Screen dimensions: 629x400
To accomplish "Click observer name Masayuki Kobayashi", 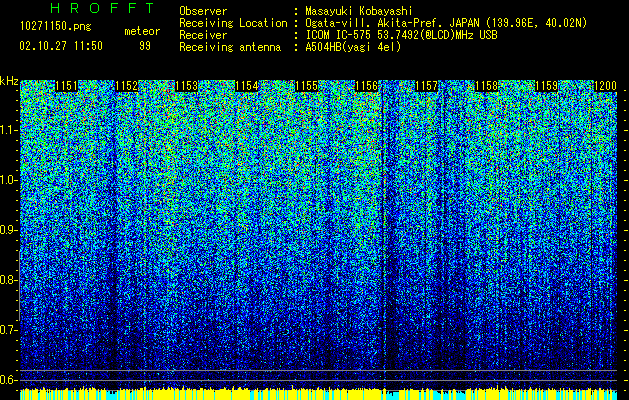I will tap(359, 11).
